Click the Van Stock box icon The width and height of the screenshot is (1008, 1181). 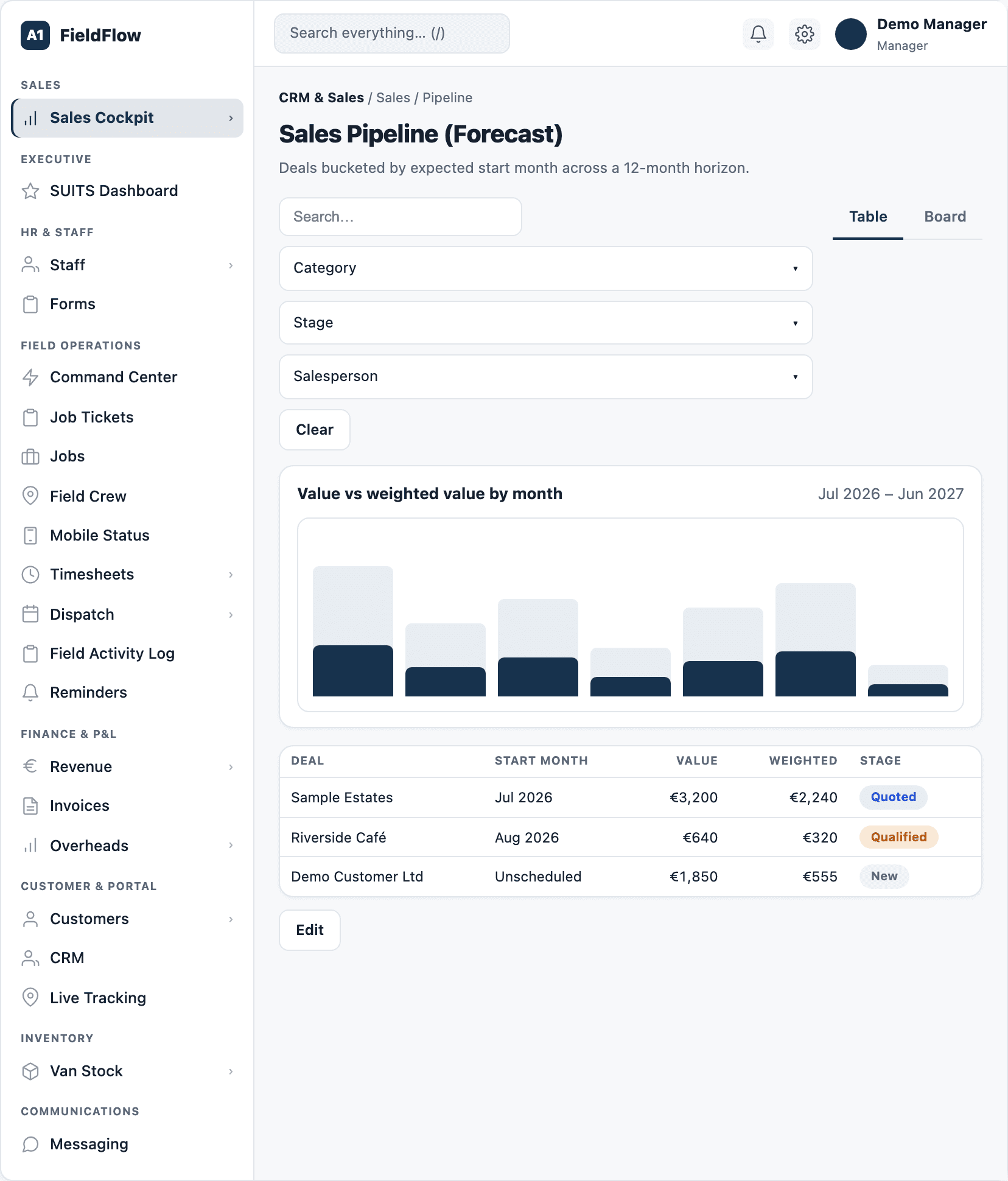click(x=30, y=1071)
